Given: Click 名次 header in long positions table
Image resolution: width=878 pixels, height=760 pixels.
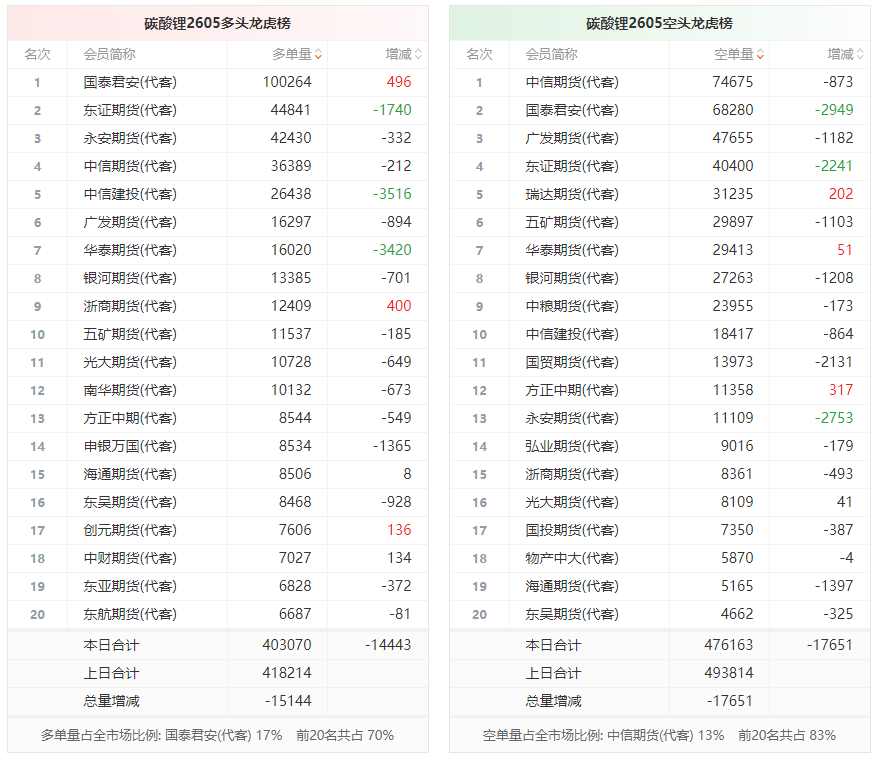Looking at the screenshot, I should (x=38, y=54).
